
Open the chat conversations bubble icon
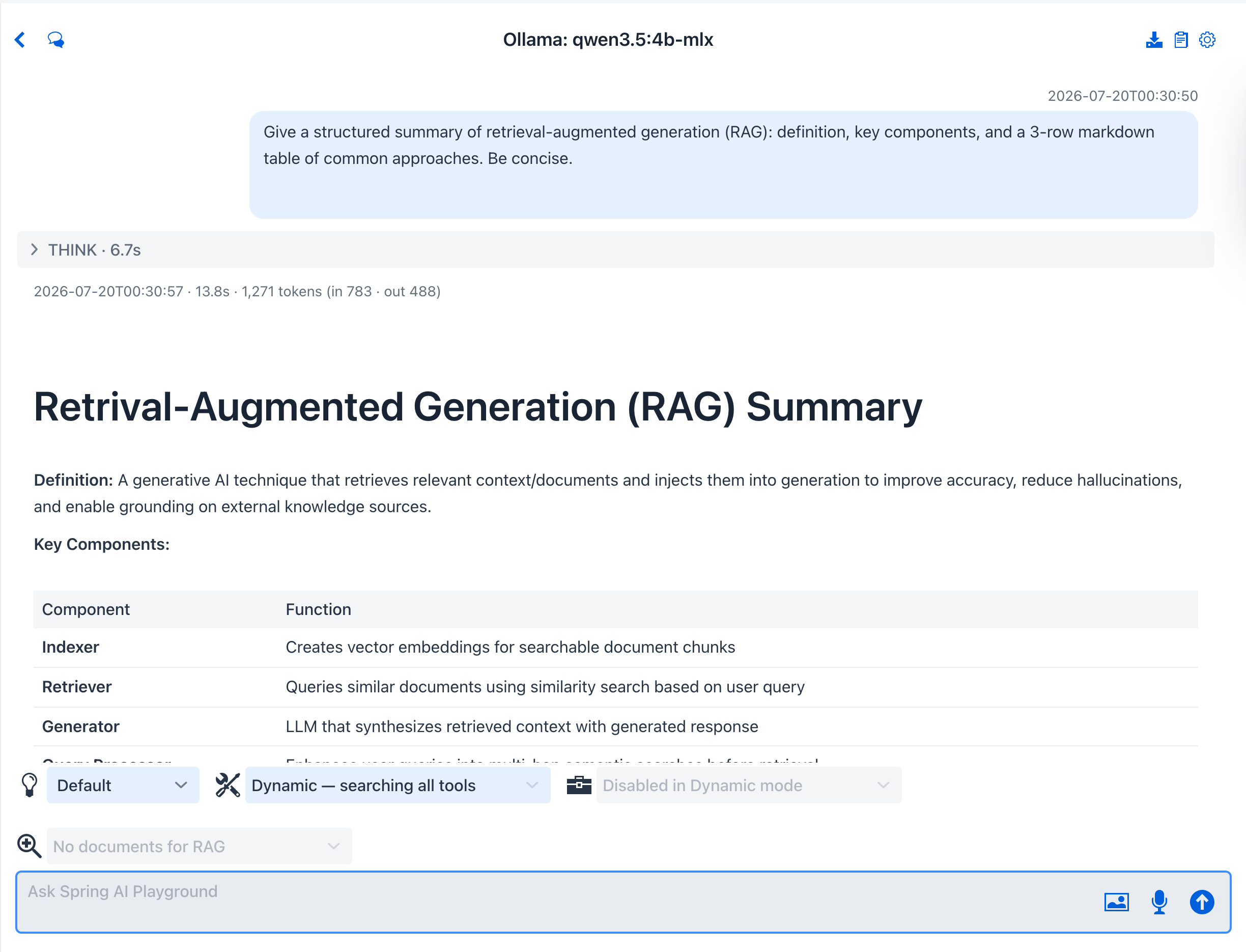click(x=55, y=40)
